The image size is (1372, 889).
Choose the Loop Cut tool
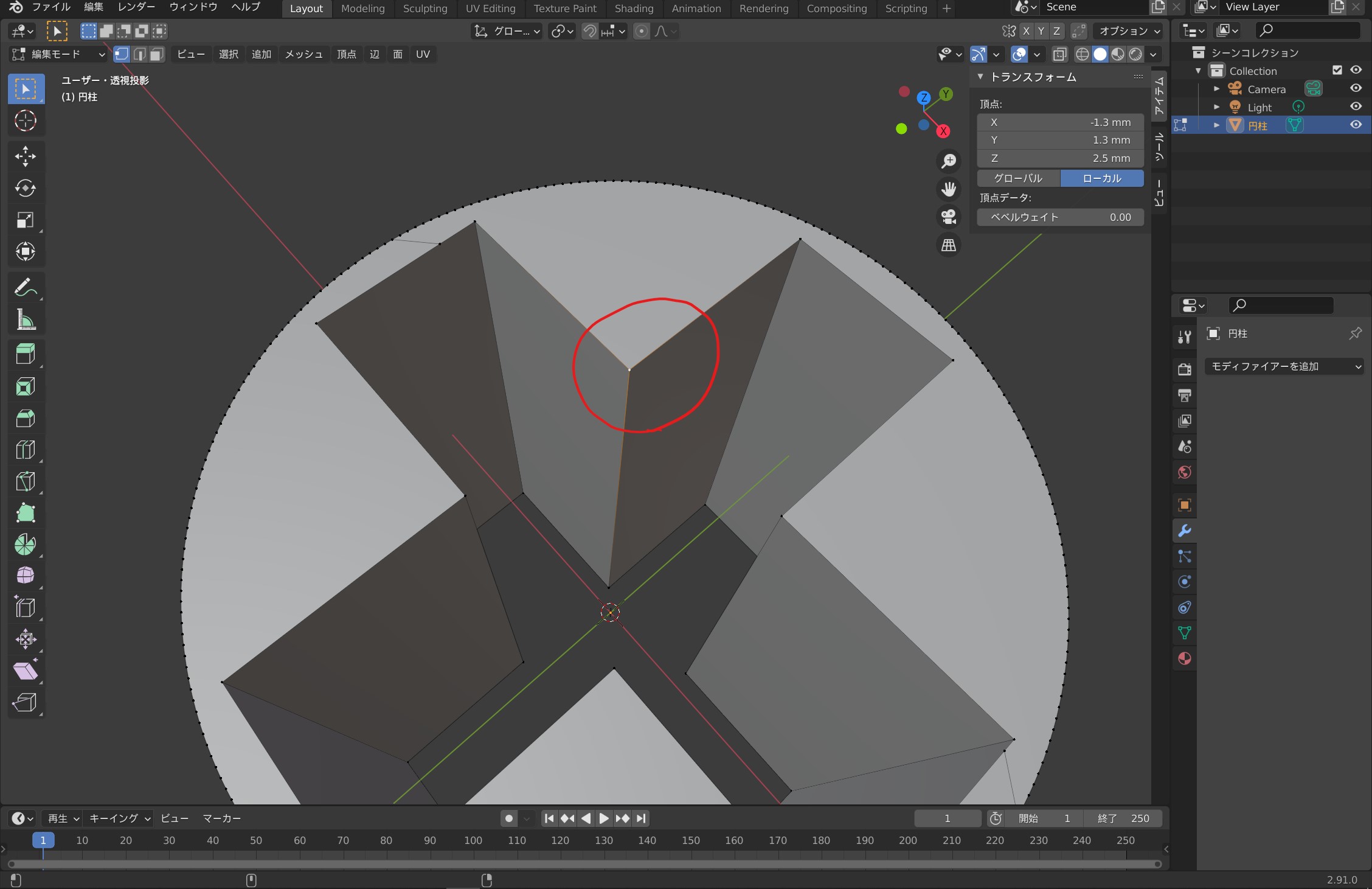click(26, 450)
